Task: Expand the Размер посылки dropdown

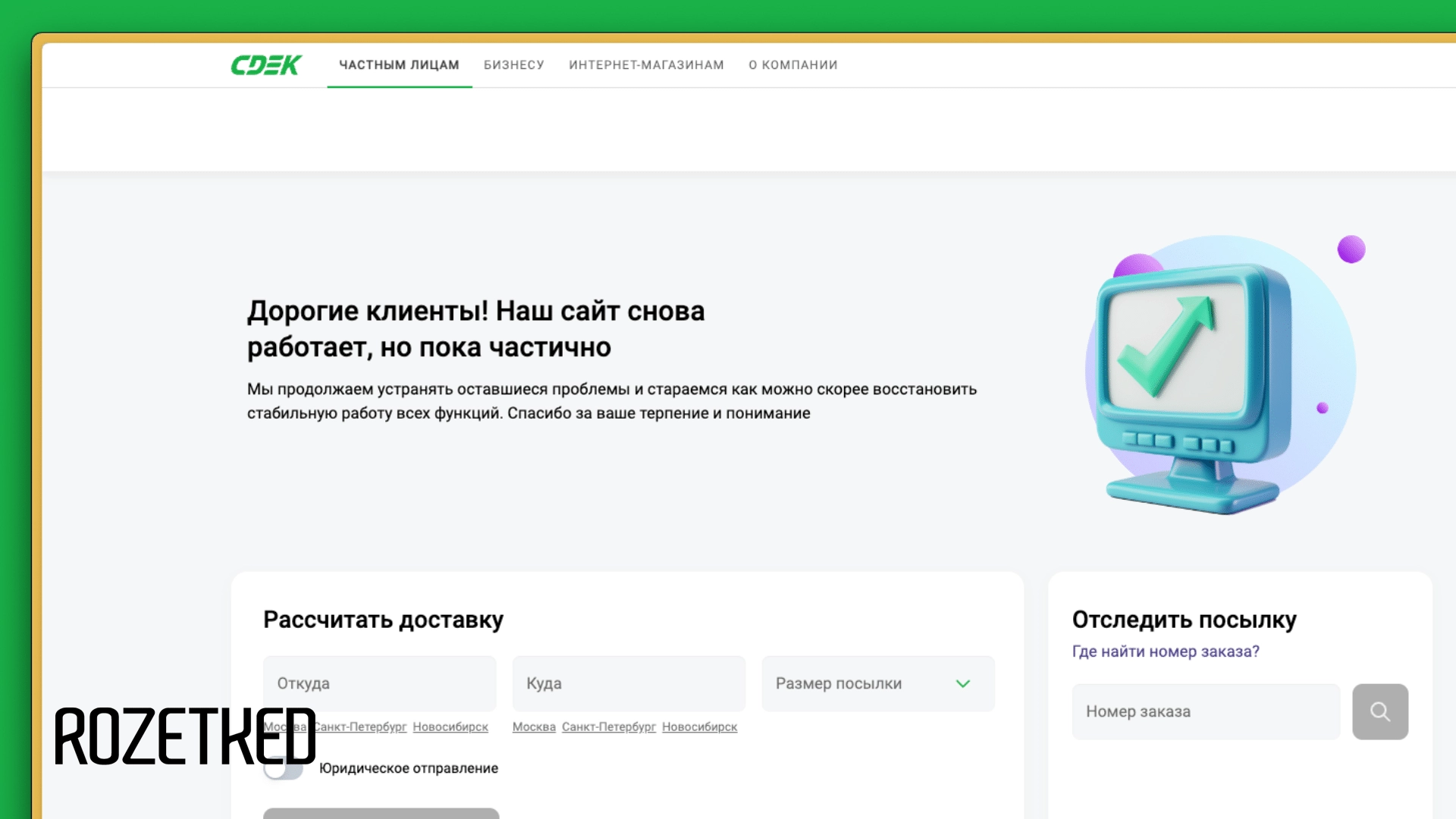Action: 878,683
